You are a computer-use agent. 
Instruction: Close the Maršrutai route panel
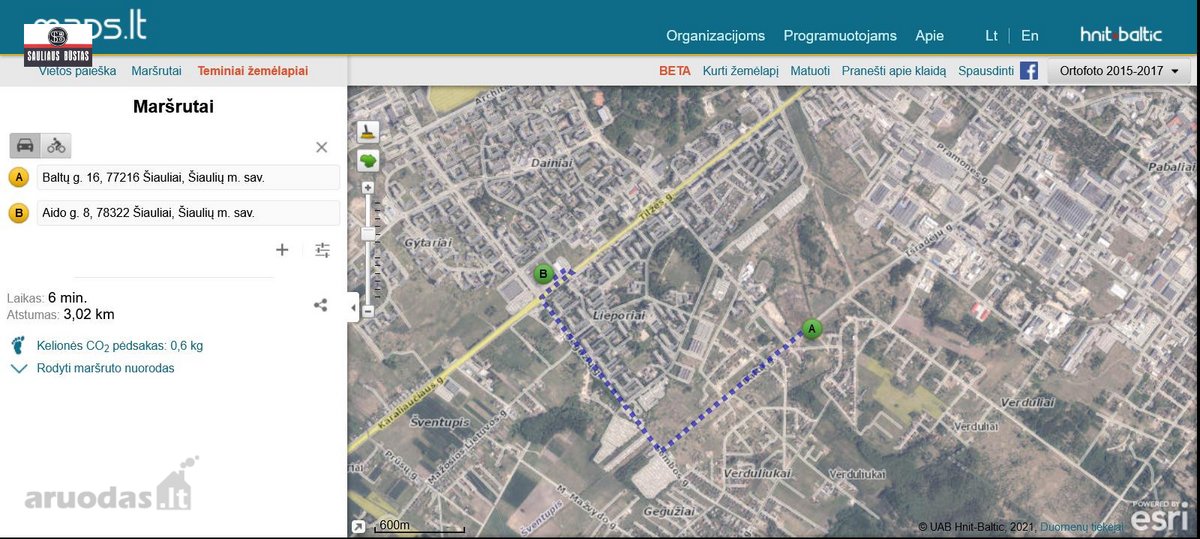click(321, 147)
